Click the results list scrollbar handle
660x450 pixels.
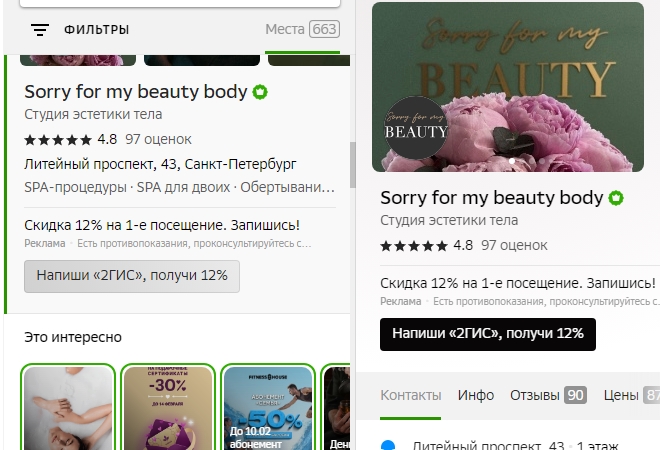tap(353, 165)
